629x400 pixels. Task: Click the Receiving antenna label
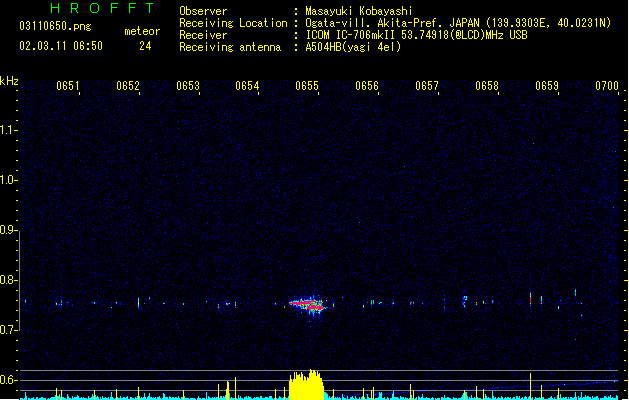tap(230, 47)
